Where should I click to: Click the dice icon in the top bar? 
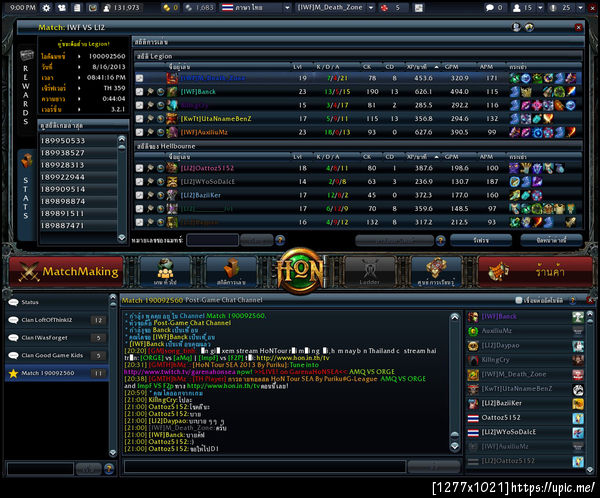click(x=384, y=8)
